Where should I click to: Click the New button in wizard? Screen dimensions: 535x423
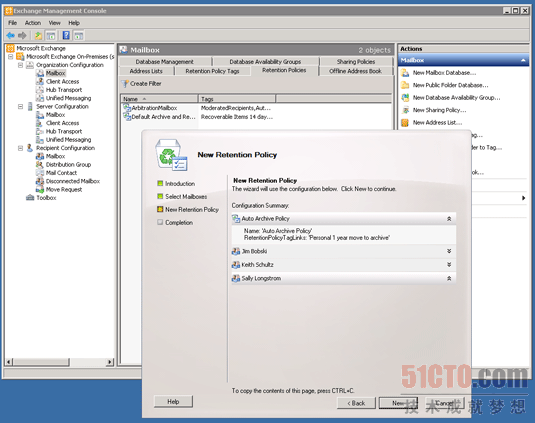(398, 403)
